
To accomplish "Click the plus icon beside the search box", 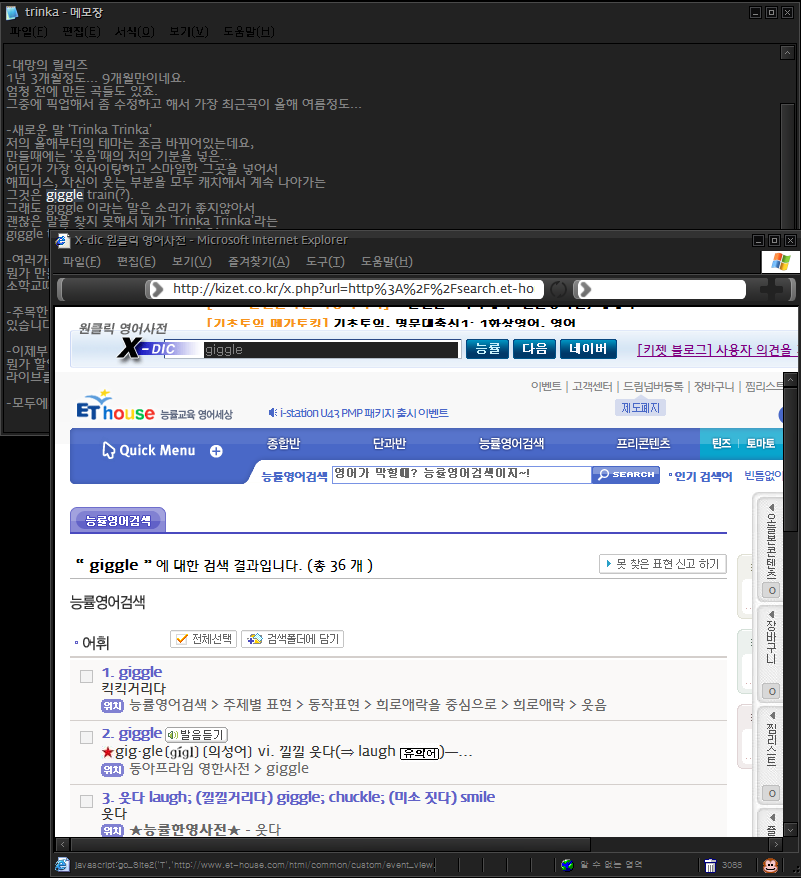I will [771, 289].
